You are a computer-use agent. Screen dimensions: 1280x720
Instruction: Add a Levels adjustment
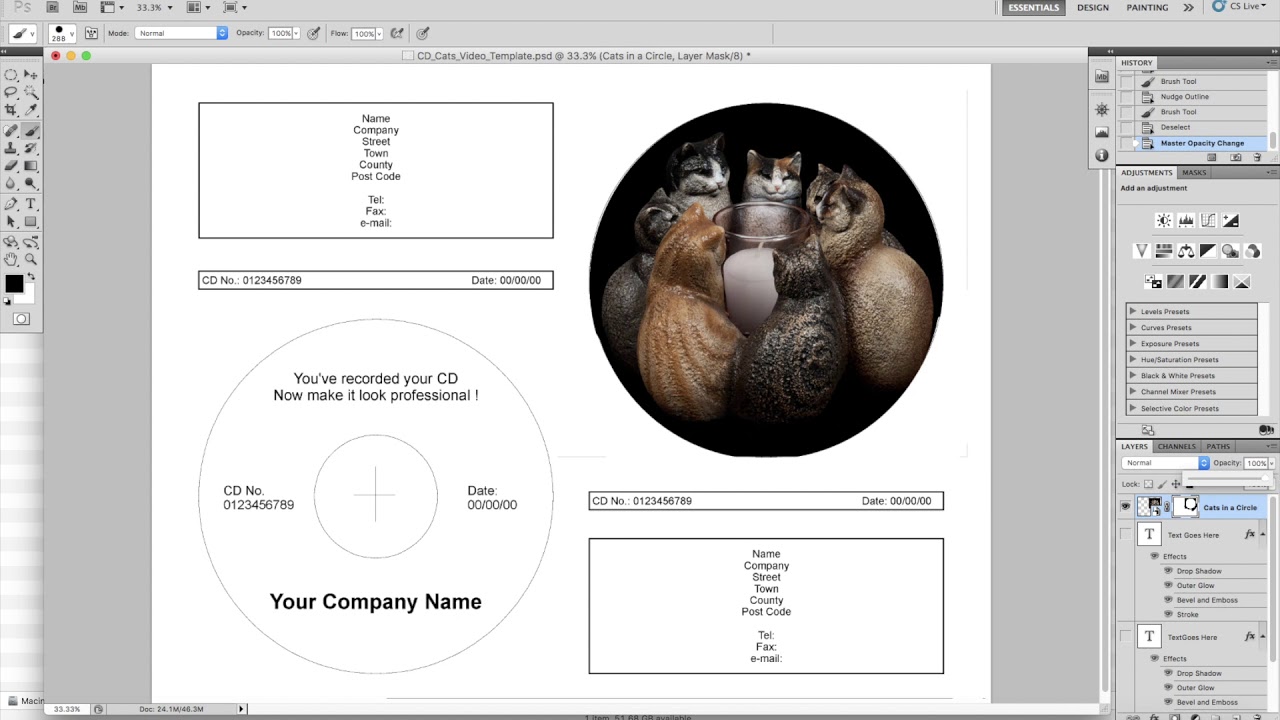tap(1186, 220)
